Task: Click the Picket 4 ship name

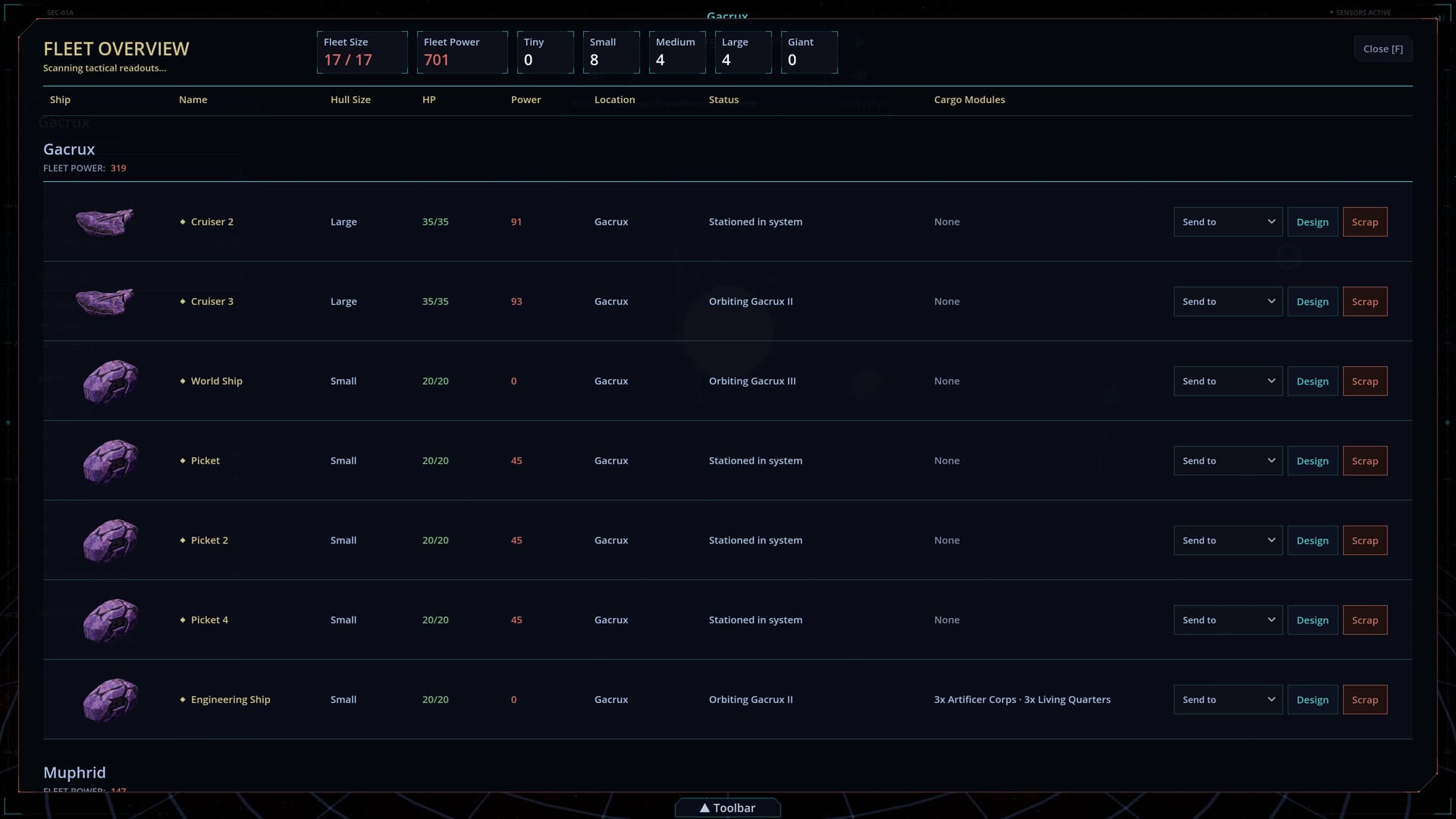Action: click(209, 620)
